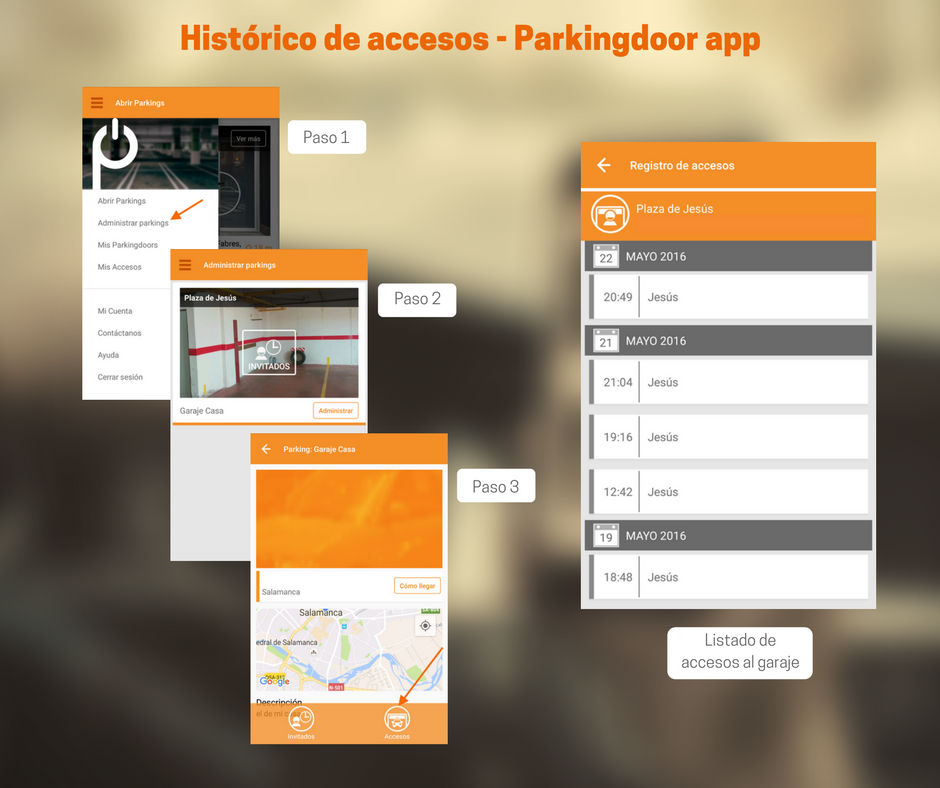Click the Administrar button for Garaje Casa
The width and height of the screenshot is (940, 788).
pos(336,411)
